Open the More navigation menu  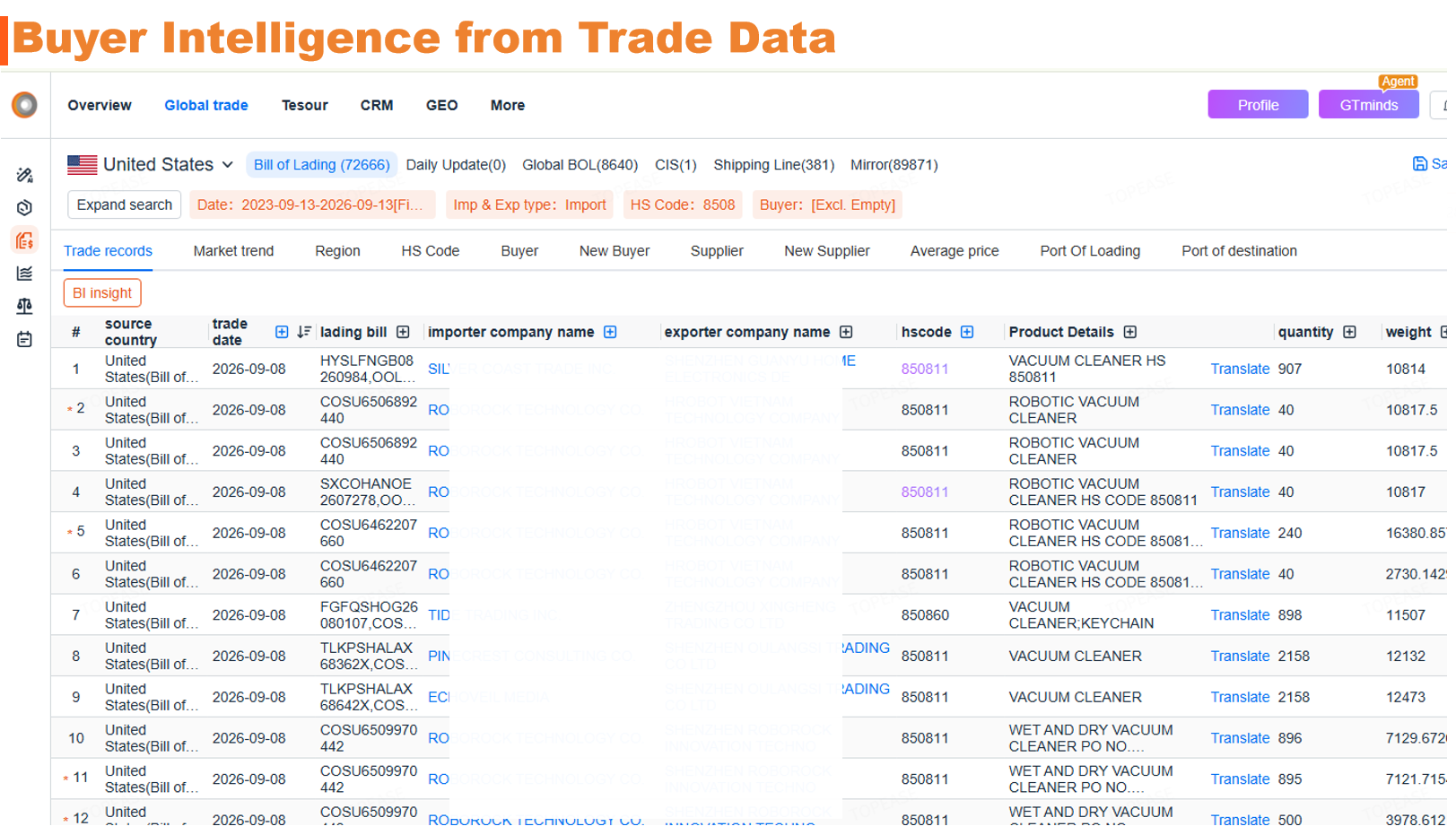pyautogui.click(x=508, y=105)
